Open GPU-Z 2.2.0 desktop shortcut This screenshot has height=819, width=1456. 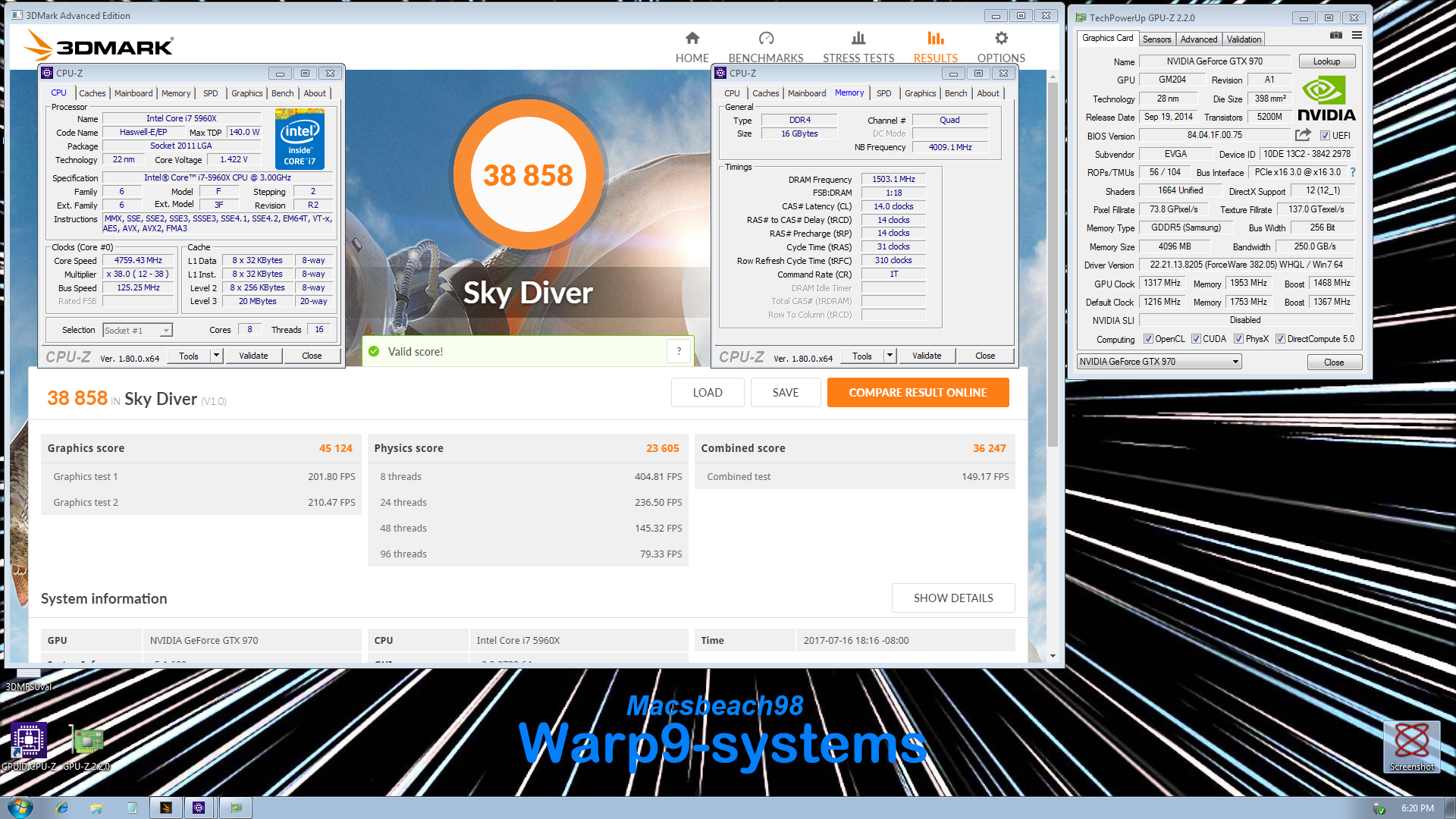pyautogui.click(x=86, y=747)
